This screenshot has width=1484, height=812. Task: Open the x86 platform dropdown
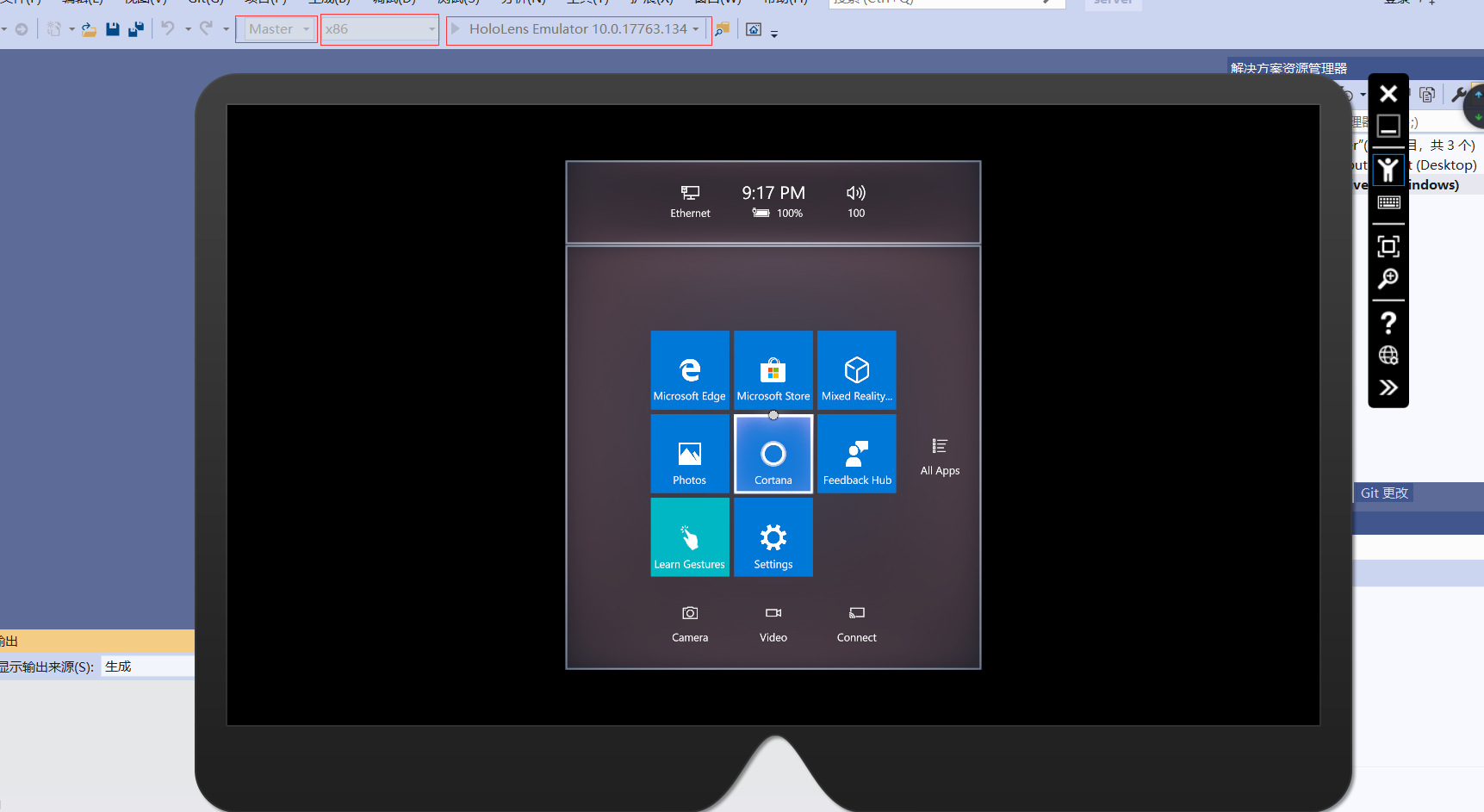380,29
